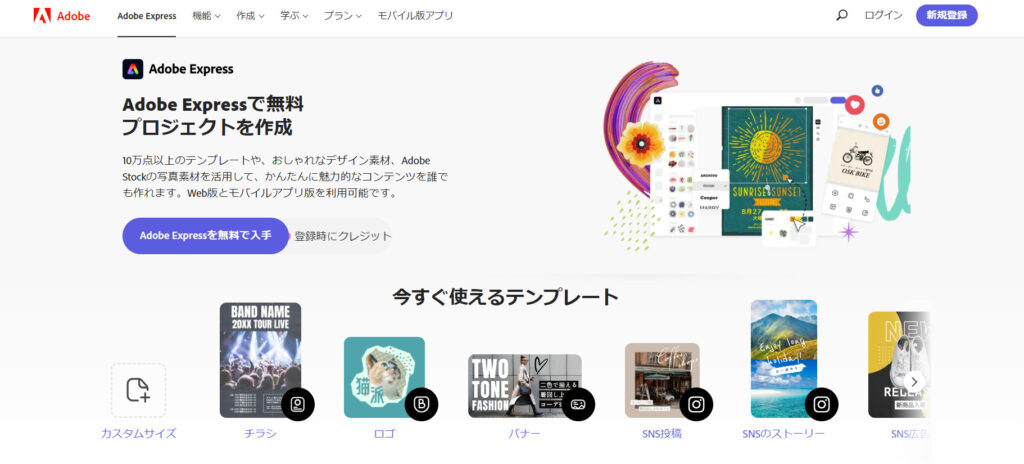This screenshot has width=1024, height=464.
Task: Open the チラシ template link
Action: (x=261, y=433)
